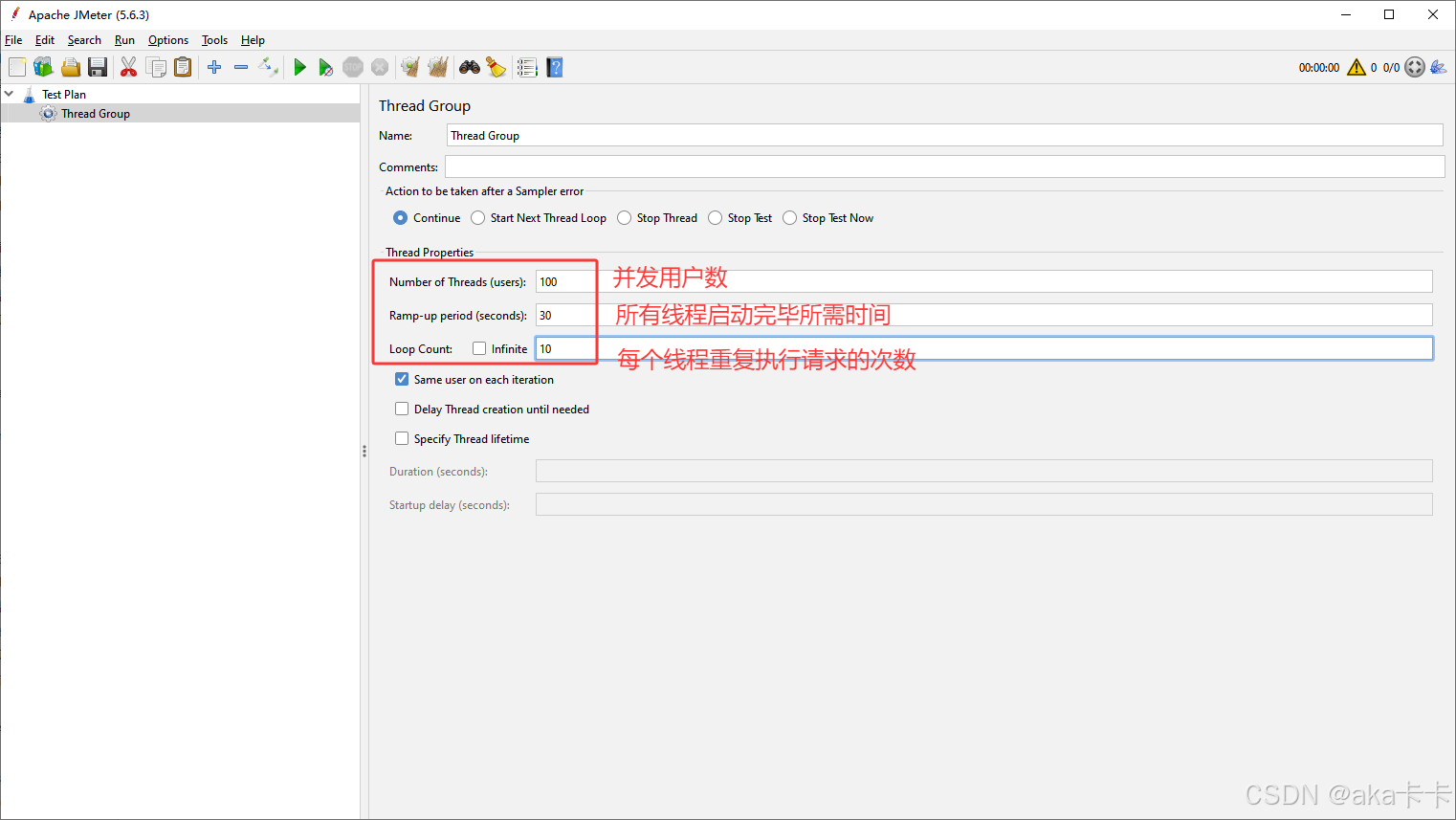Viewport: 1456px width, 820px height.
Task: Click the Ramp-up period field showing 30
Action: click(984, 315)
